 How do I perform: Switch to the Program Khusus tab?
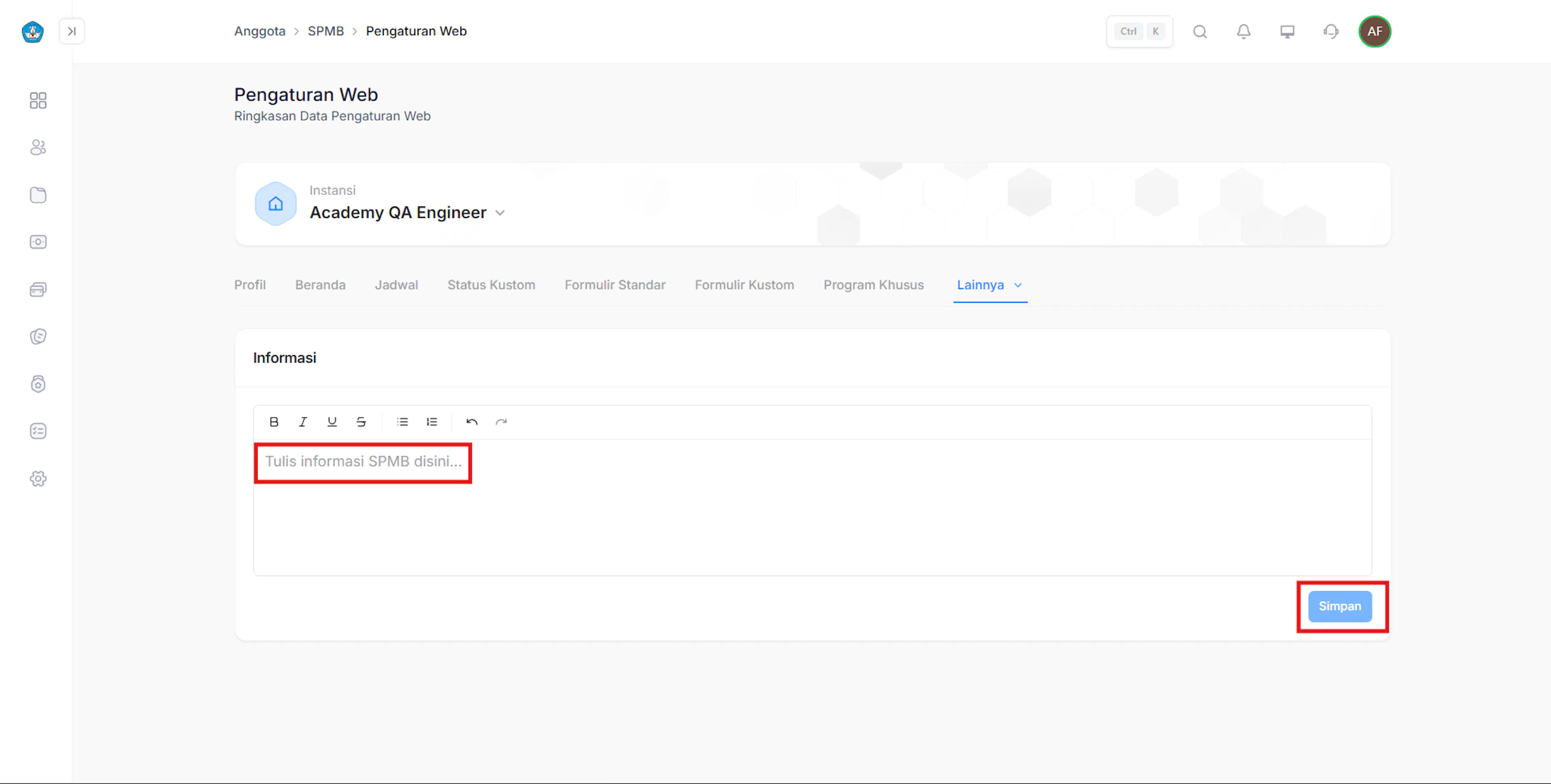point(874,285)
